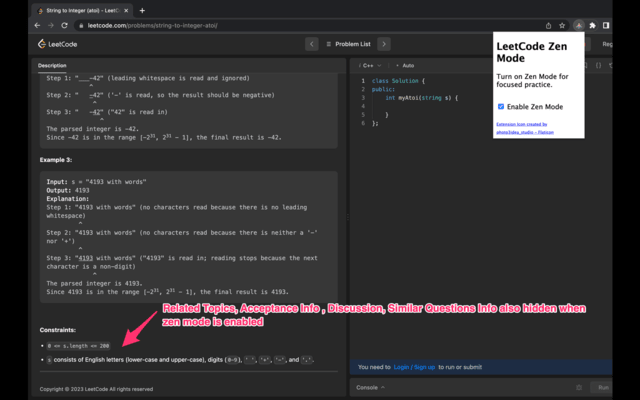Click the 'Output: 4193' line
This screenshot has width=640, height=400.
[x=68, y=190]
